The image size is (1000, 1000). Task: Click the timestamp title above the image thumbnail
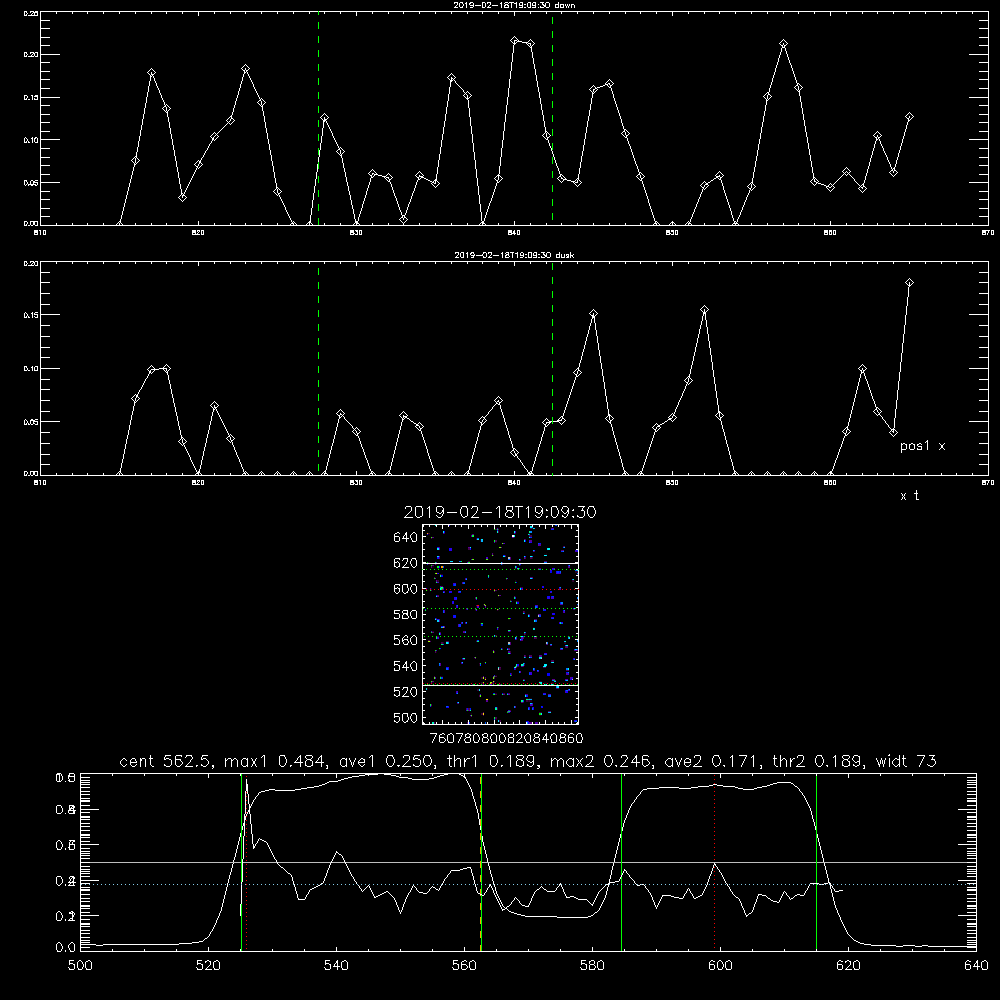[500, 512]
